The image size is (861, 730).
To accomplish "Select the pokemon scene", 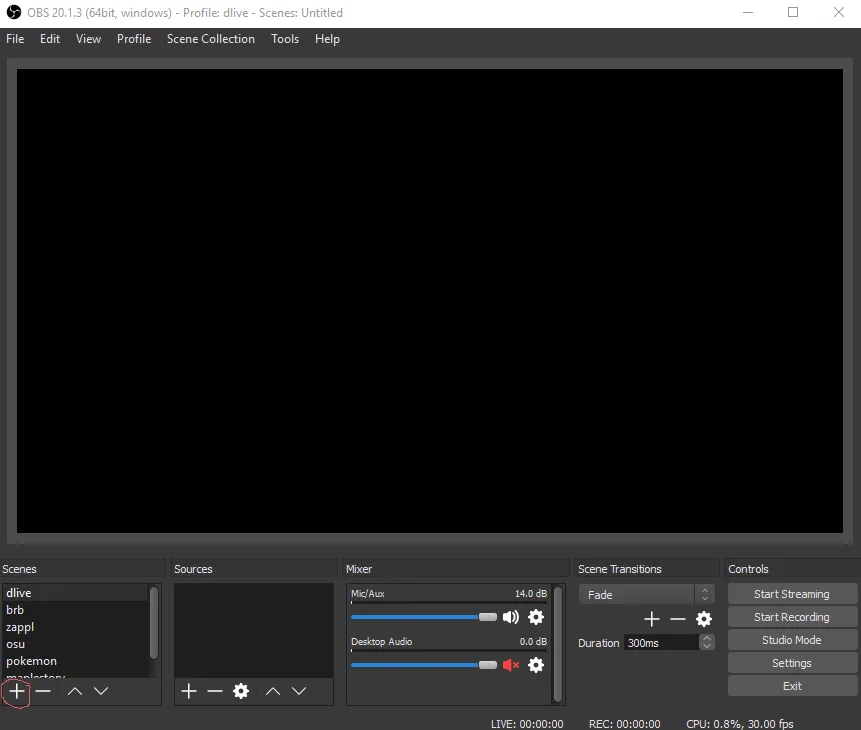I will pos(75,661).
